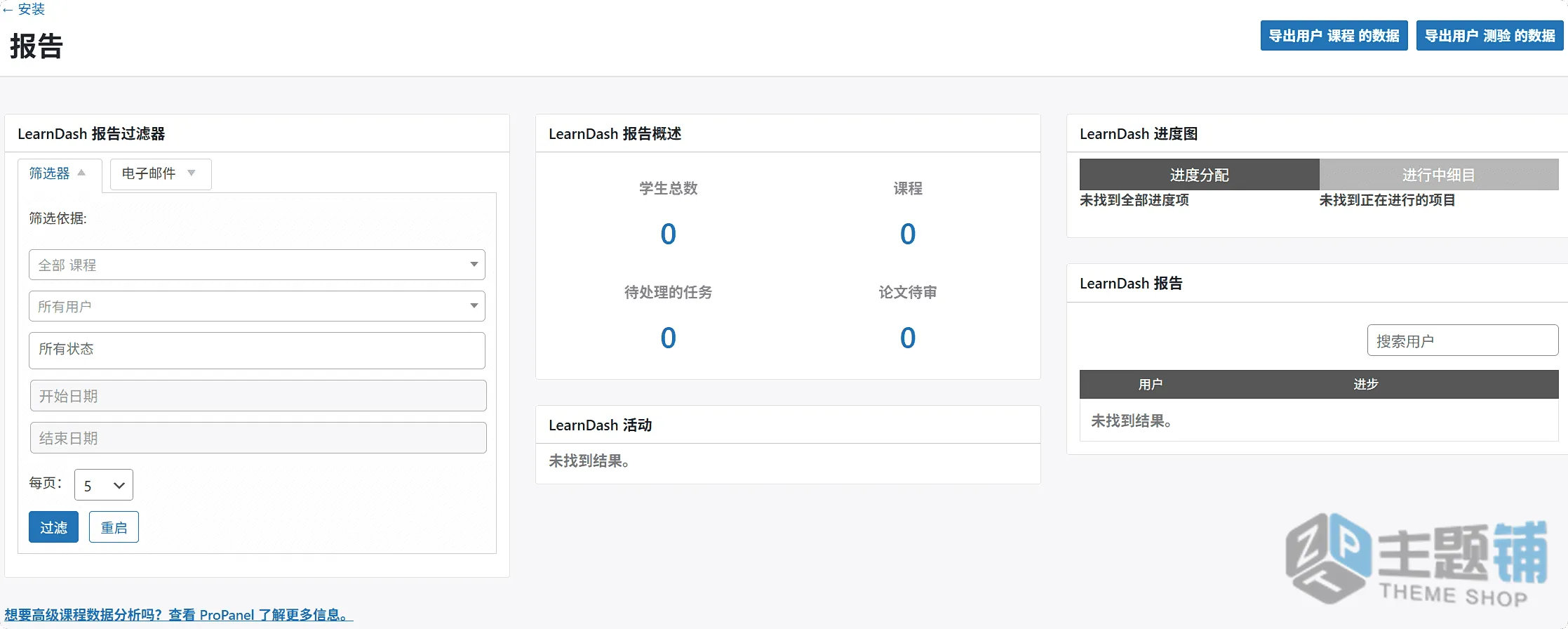The width and height of the screenshot is (1568, 629).
Task: Click the 结束日期 date field
Action: coord(258,438)
